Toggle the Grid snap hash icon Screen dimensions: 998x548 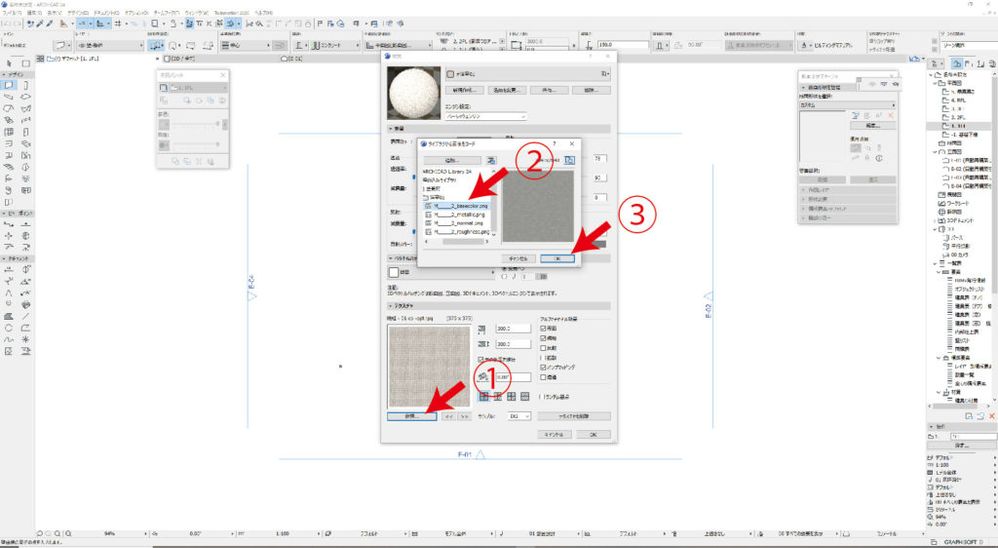(118, 24)
